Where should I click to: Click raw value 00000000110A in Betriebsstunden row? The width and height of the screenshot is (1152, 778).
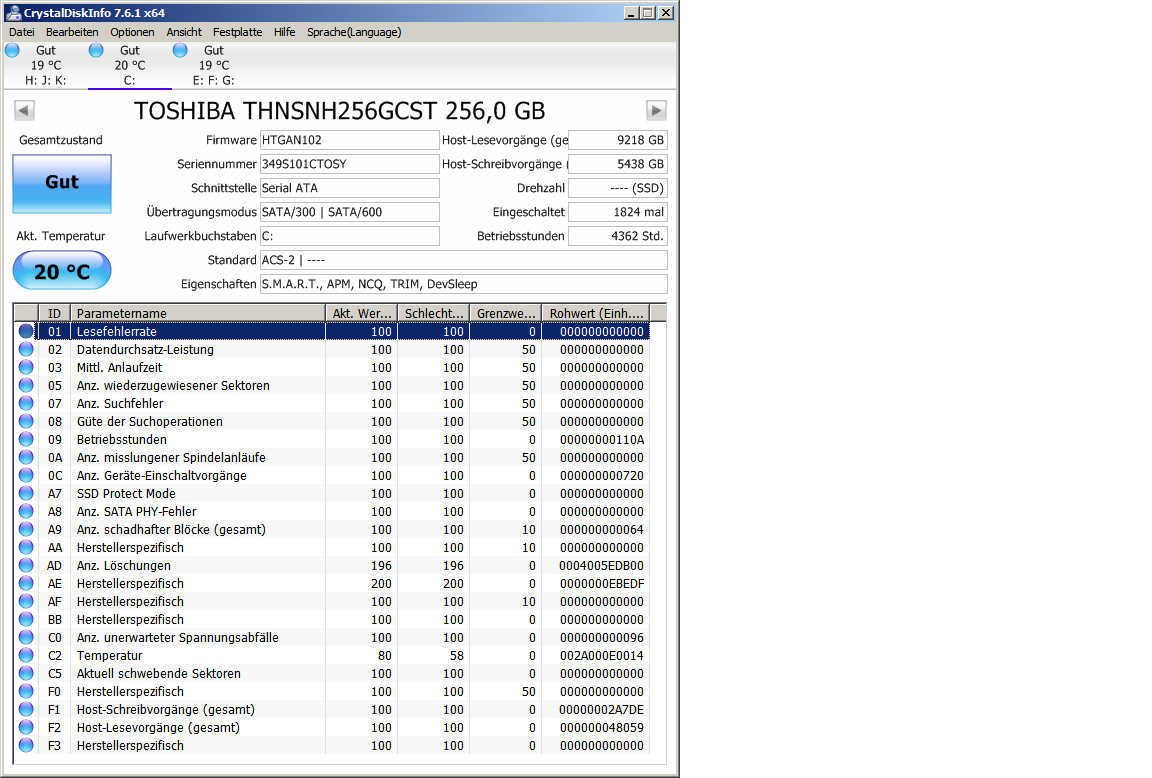click(x=601, y=439)
